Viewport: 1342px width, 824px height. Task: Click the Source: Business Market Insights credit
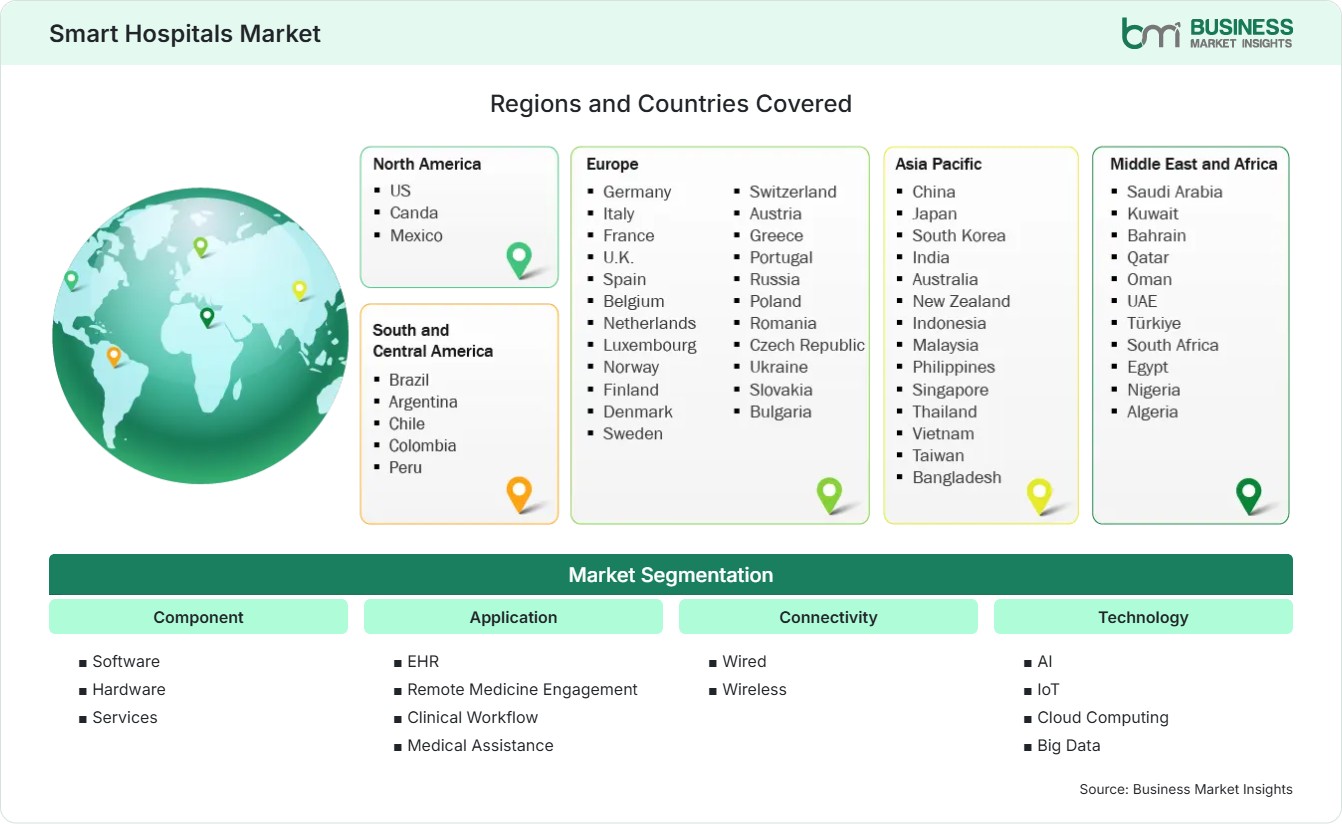[1186, 789]
